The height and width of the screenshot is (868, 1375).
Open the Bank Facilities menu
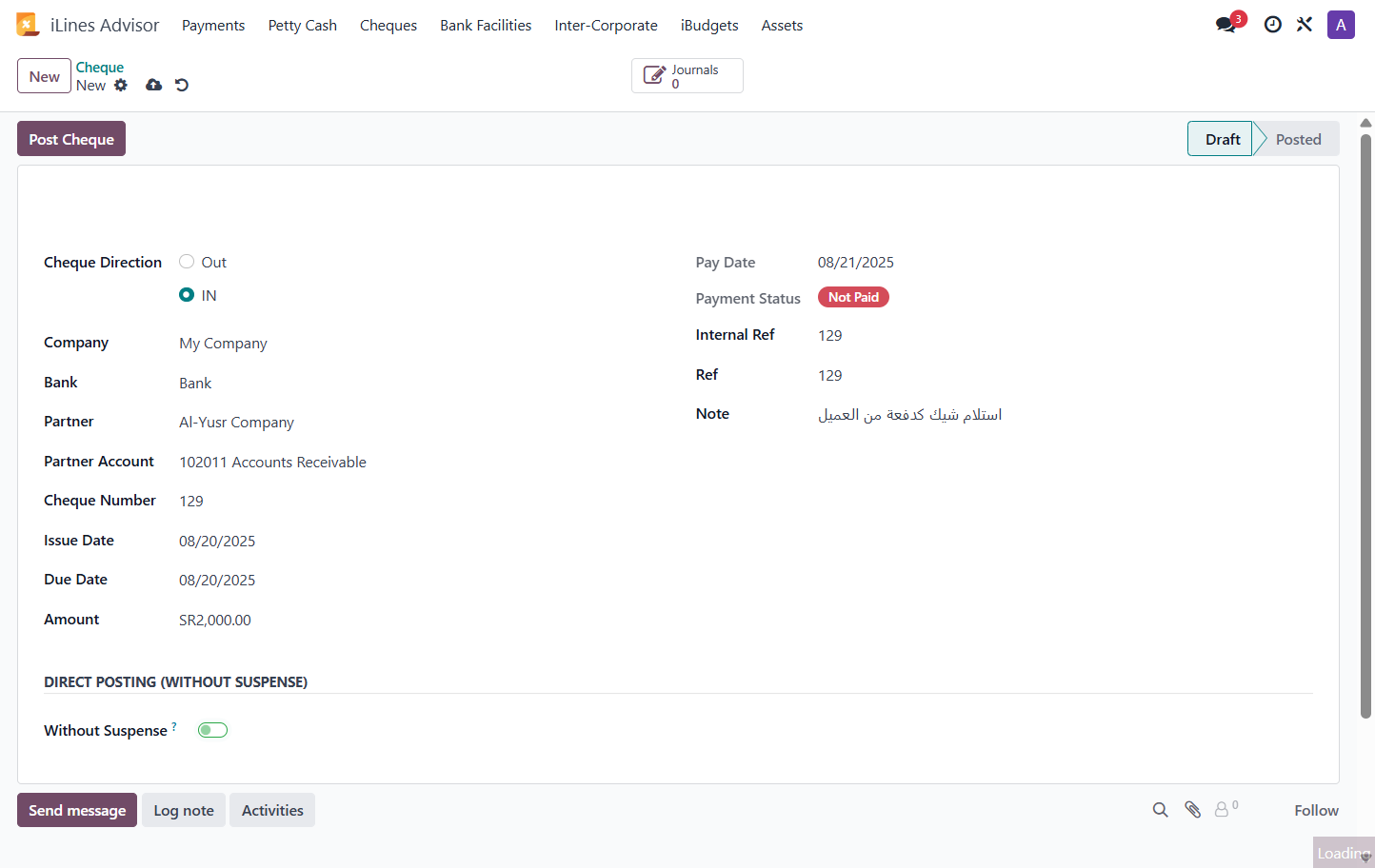coord(486,26)
